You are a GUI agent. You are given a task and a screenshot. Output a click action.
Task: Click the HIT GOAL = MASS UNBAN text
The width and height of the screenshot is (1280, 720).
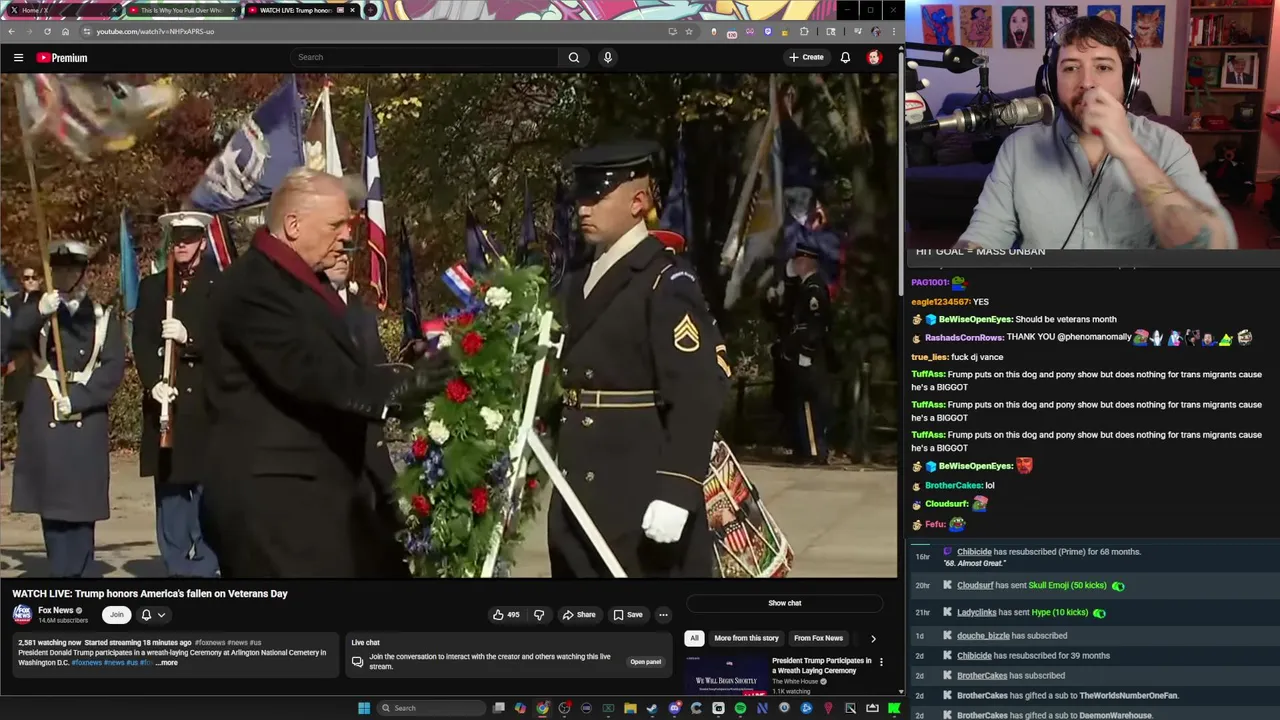click(980, 252)
